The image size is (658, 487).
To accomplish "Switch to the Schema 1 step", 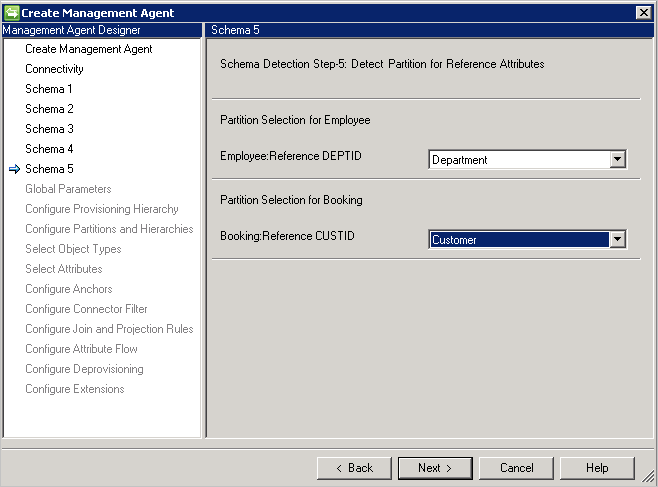I will [x=49, y=89].
